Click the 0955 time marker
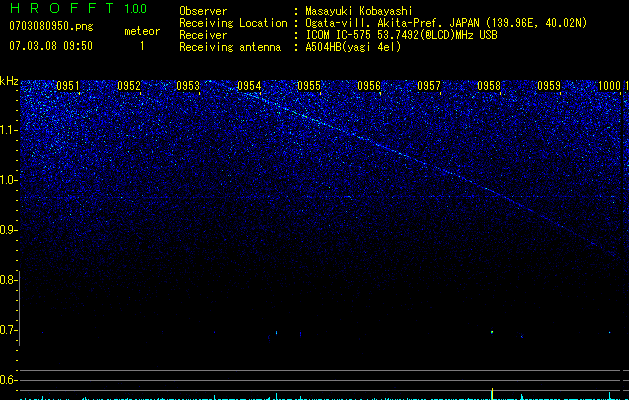 pyautogui.click(x=309, y=86)
